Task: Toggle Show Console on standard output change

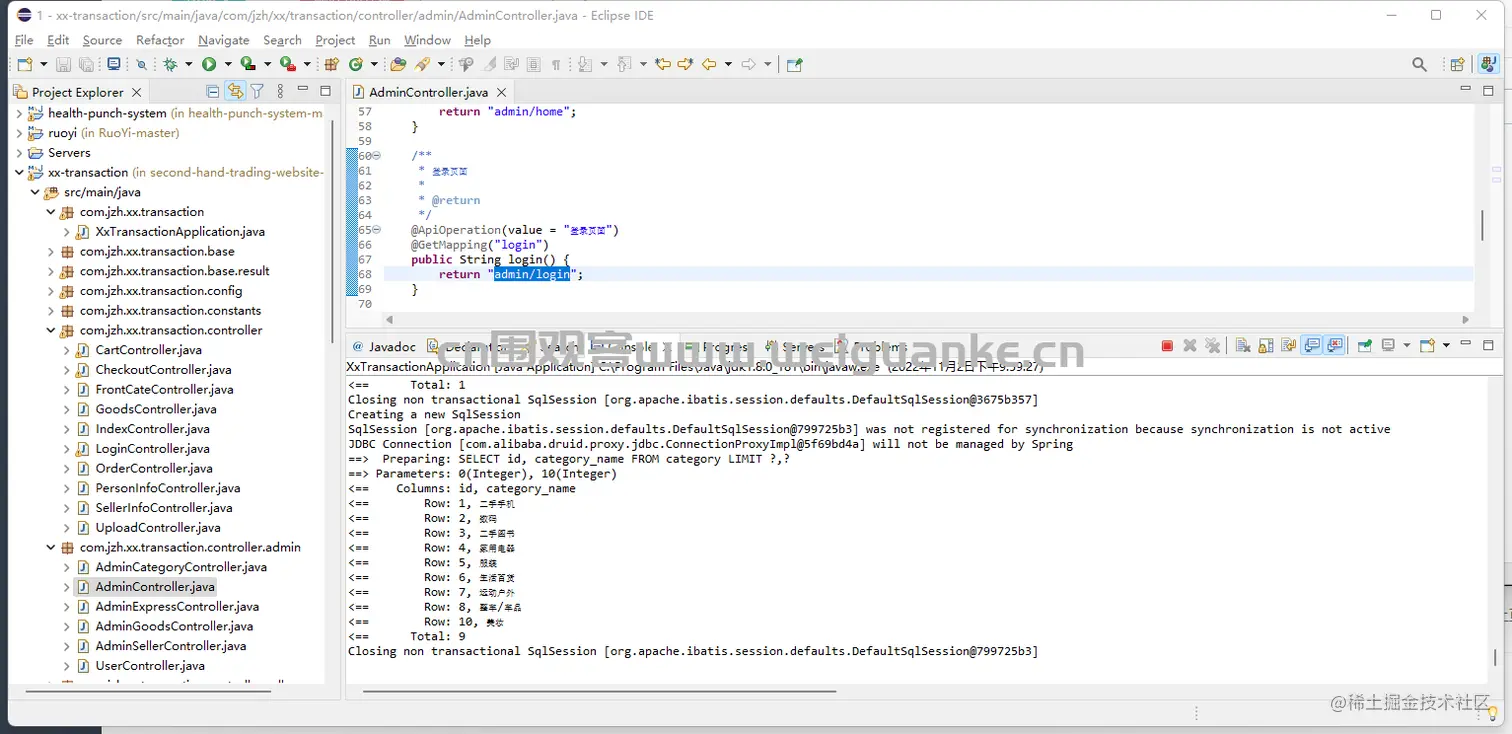Action: point(1312,345)
